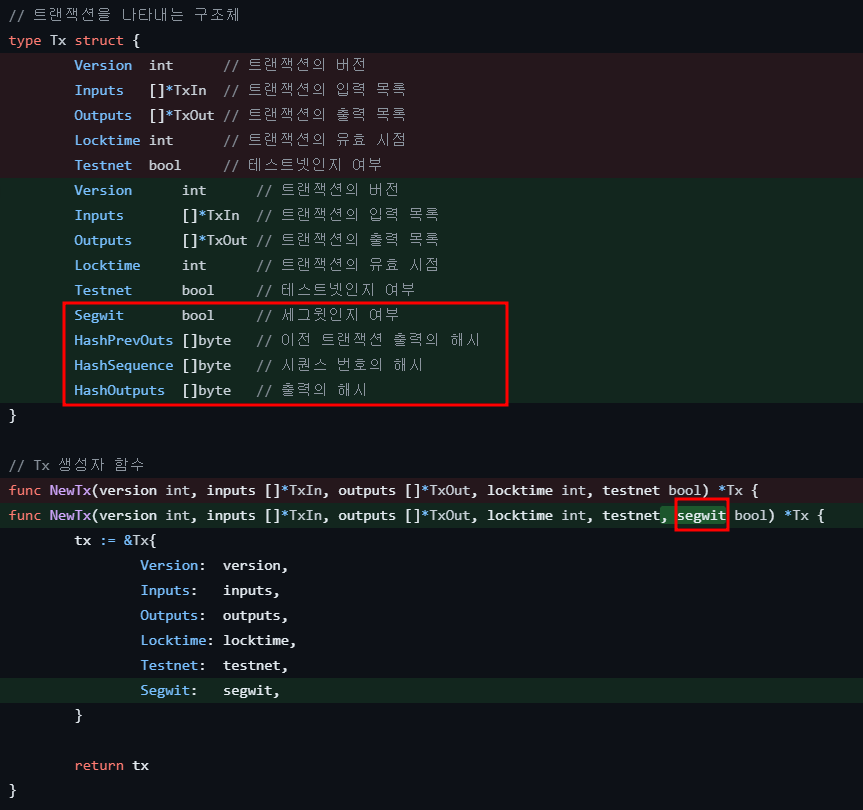Image resolution: width=863 pixels, height=810 pixels.
Task: Select 'Inputs' field on the added green line
Action: pyautogui.click(x=99, y=215)
